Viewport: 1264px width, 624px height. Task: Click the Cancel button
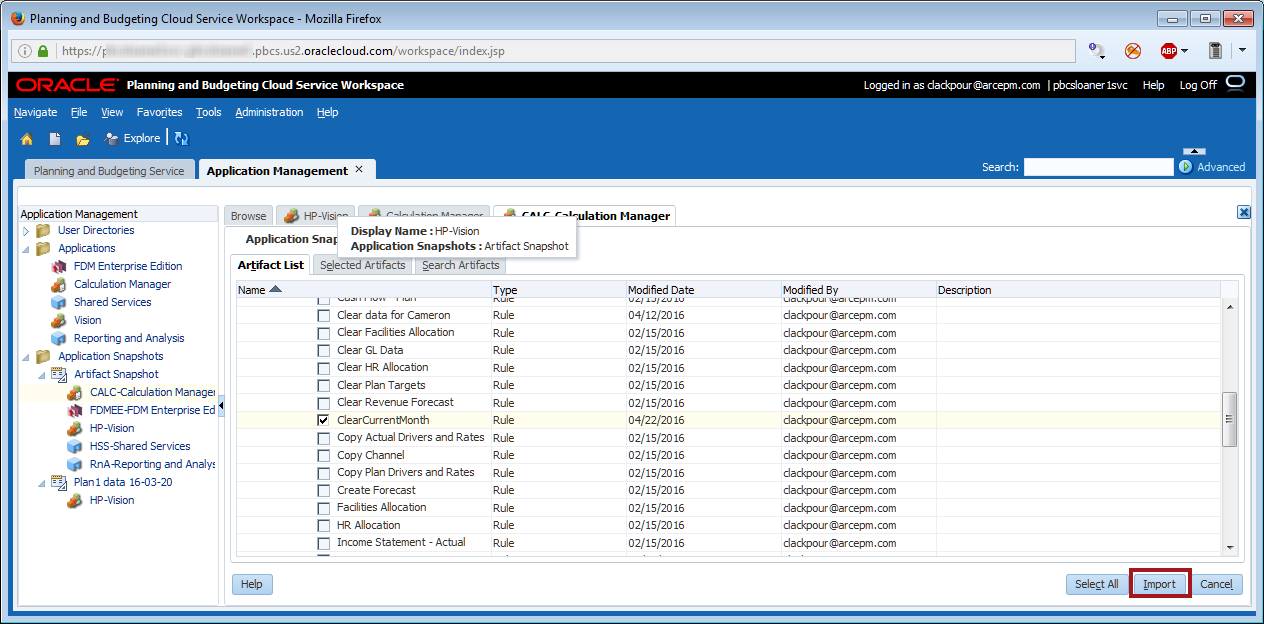1217,584
